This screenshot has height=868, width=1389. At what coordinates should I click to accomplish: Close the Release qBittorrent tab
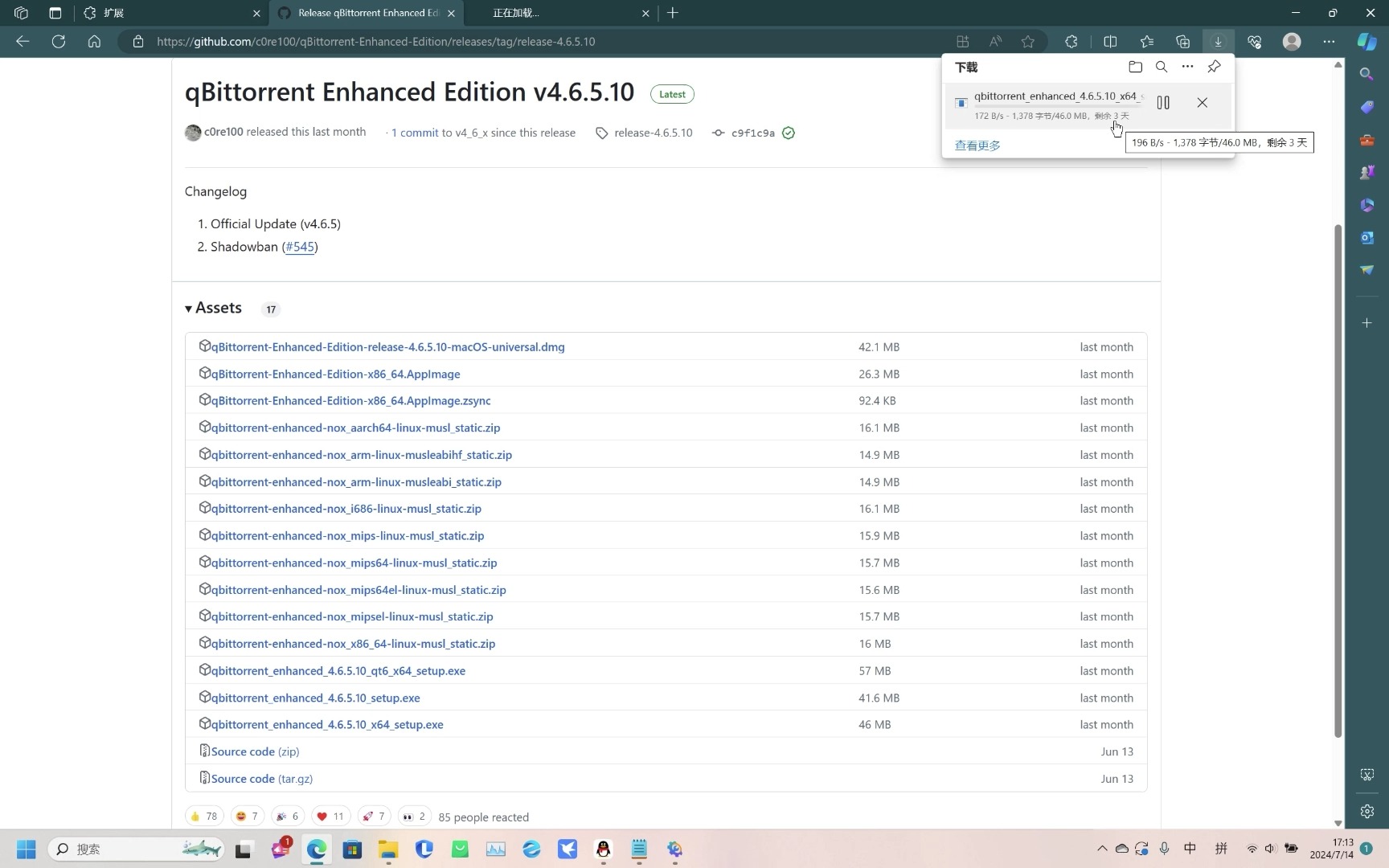[x=451, y=13]
